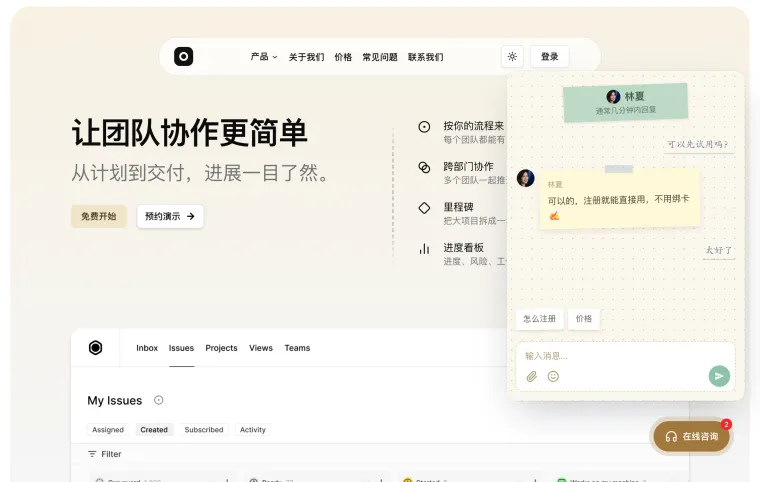The image size is (760, 482).
Task: Send message with green paper plane button
Action: click(719, 376)
